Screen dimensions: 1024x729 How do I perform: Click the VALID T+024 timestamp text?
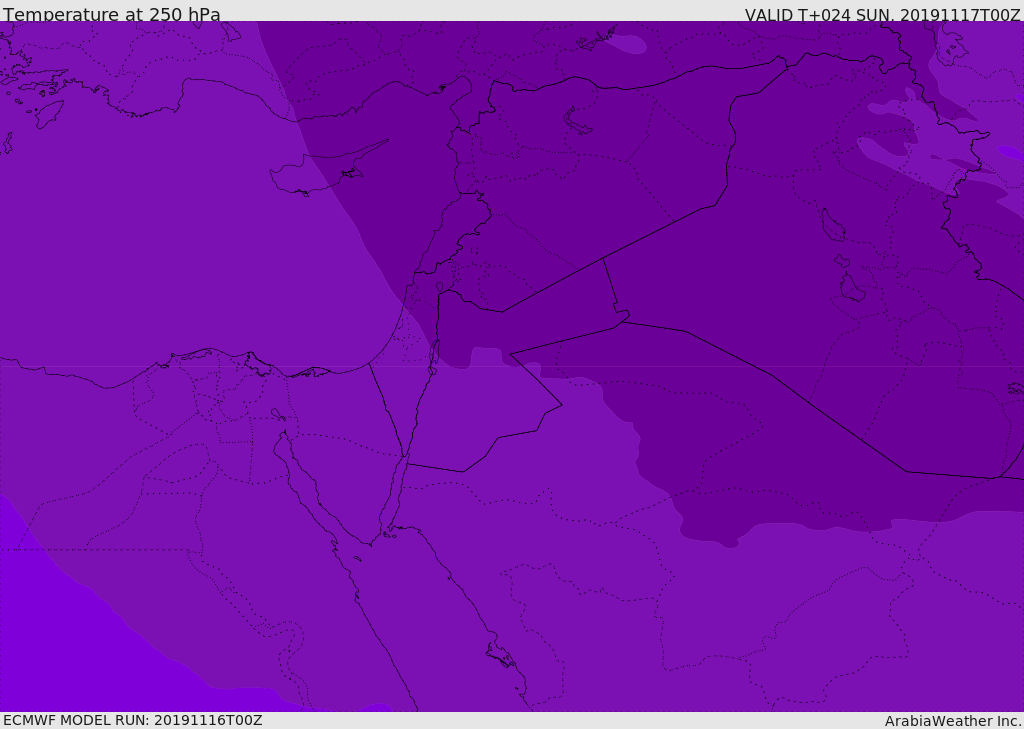click(882, 15)
